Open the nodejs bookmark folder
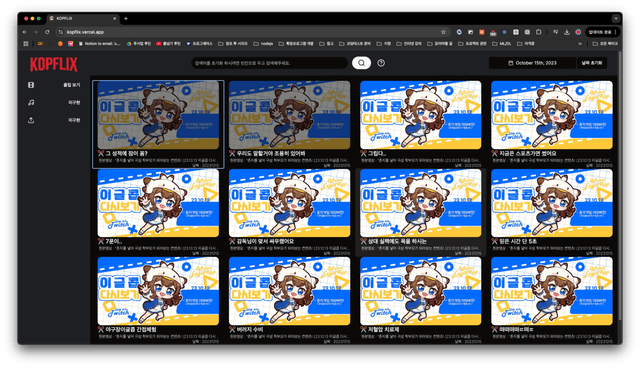This screenshot has width=640, height=368. click(263, 43)
